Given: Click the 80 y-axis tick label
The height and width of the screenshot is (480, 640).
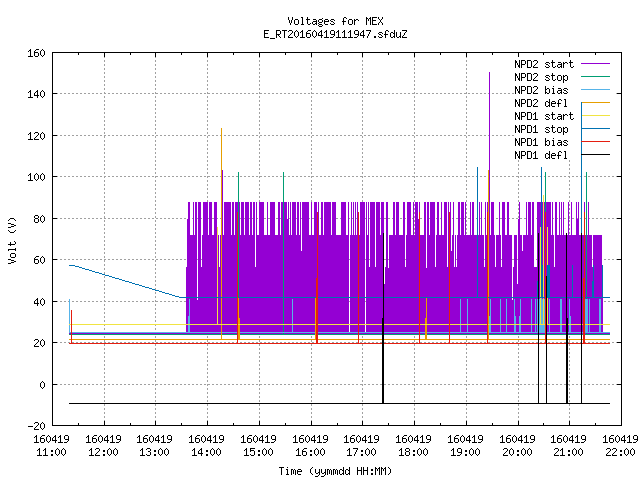Looking at the screenshot, I should pyautogui.click(x=40, y=219).
